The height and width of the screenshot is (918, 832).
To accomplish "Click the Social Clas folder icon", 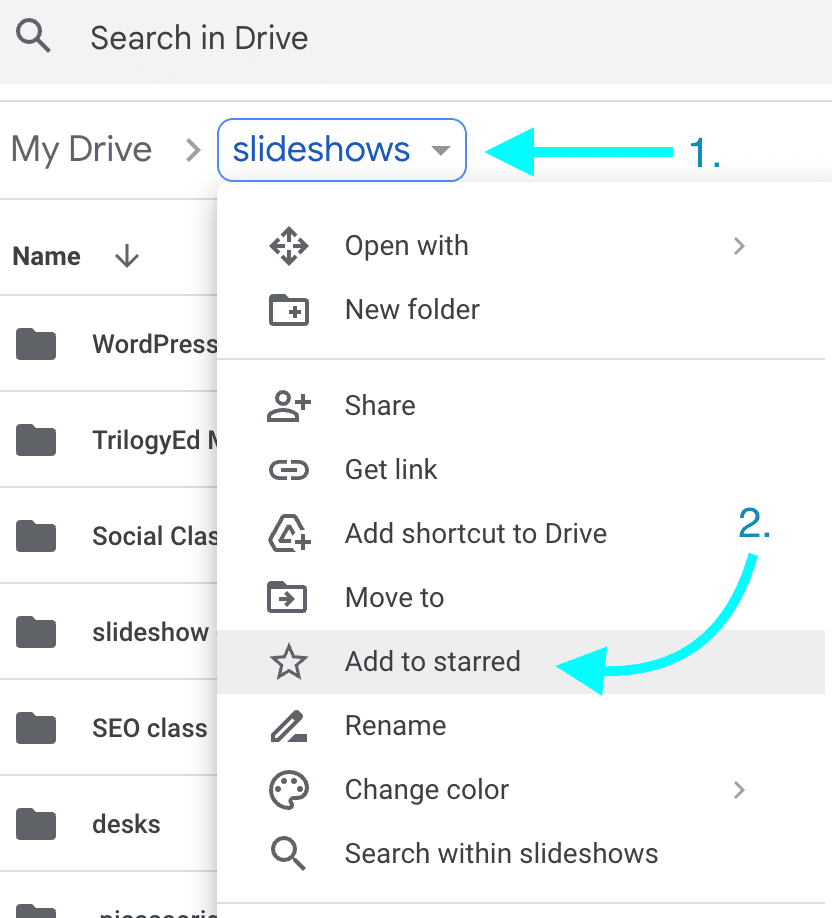I will pos(36,536).
